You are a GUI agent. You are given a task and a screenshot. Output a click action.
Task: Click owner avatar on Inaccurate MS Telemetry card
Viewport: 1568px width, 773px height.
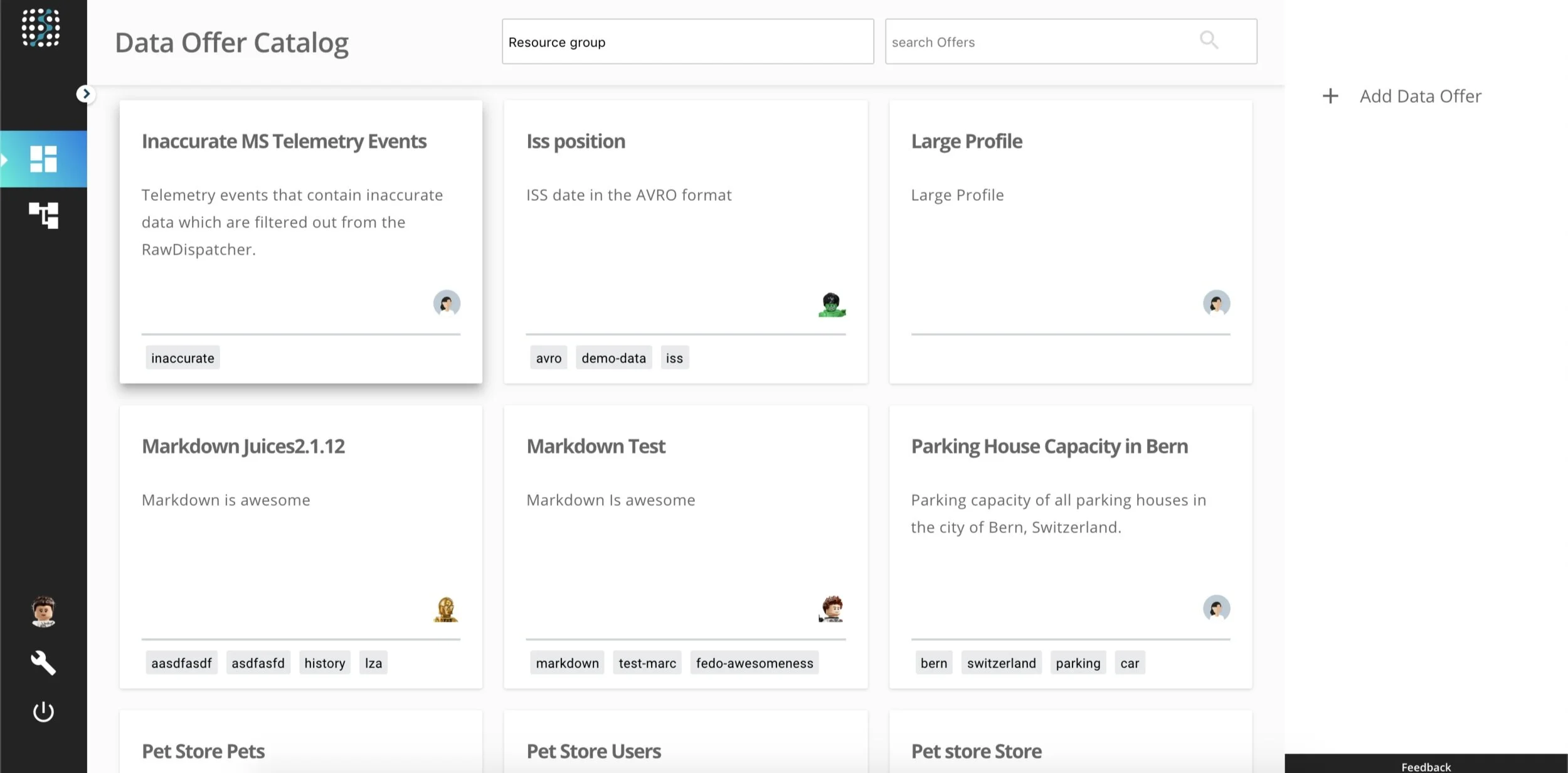(x=447, y=304)
